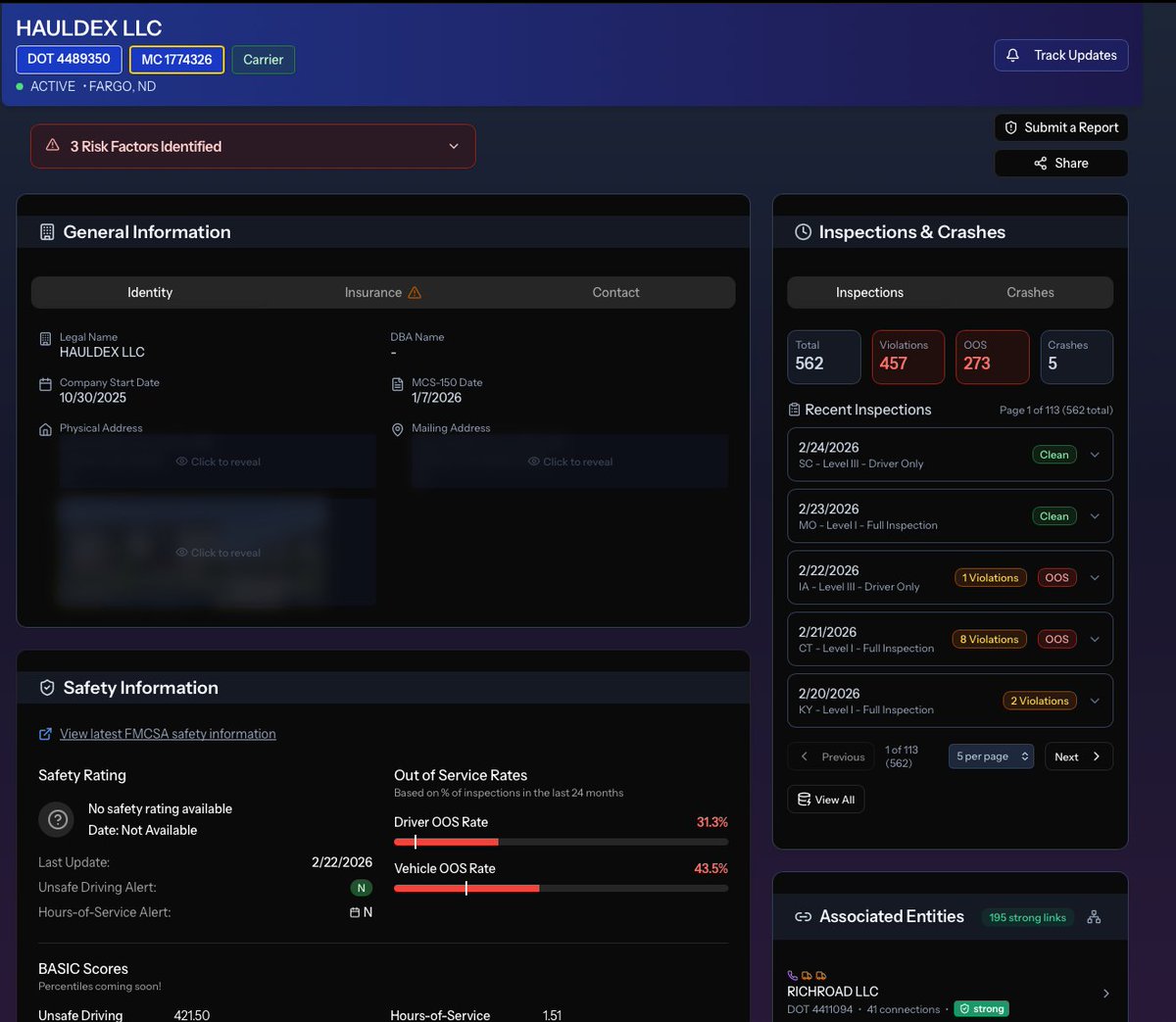Click the clock icon beside Inspections & Crashes
The image size is (1176, 1022).
pyautogui.click(x=803, y=232)
